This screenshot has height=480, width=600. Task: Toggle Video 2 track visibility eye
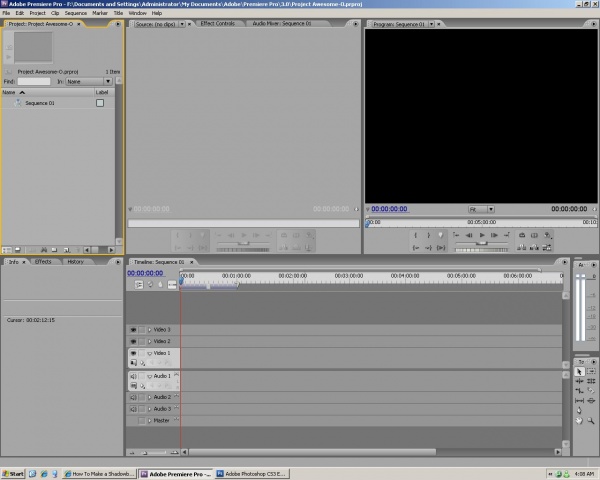coord(132,341)
